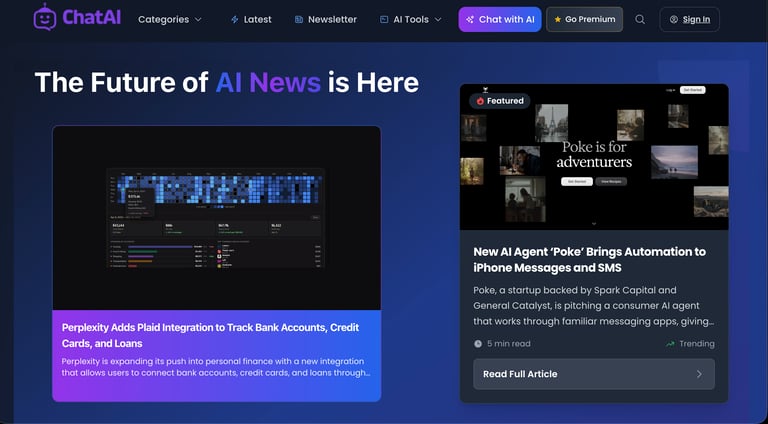The image size is (768, 424).
Task: Open the Newsletter menu item
Action: (326, 20)
